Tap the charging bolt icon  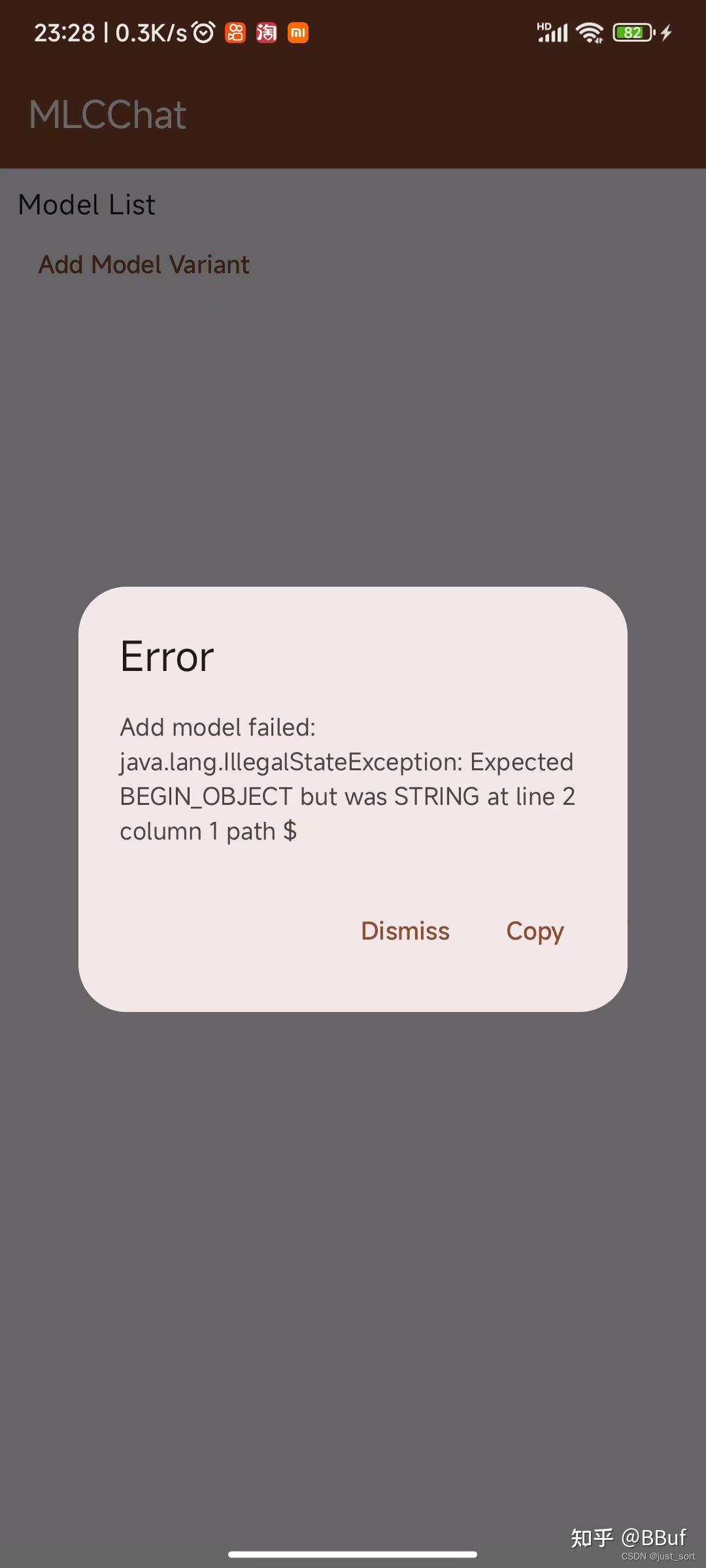click(x=666, y=32)
